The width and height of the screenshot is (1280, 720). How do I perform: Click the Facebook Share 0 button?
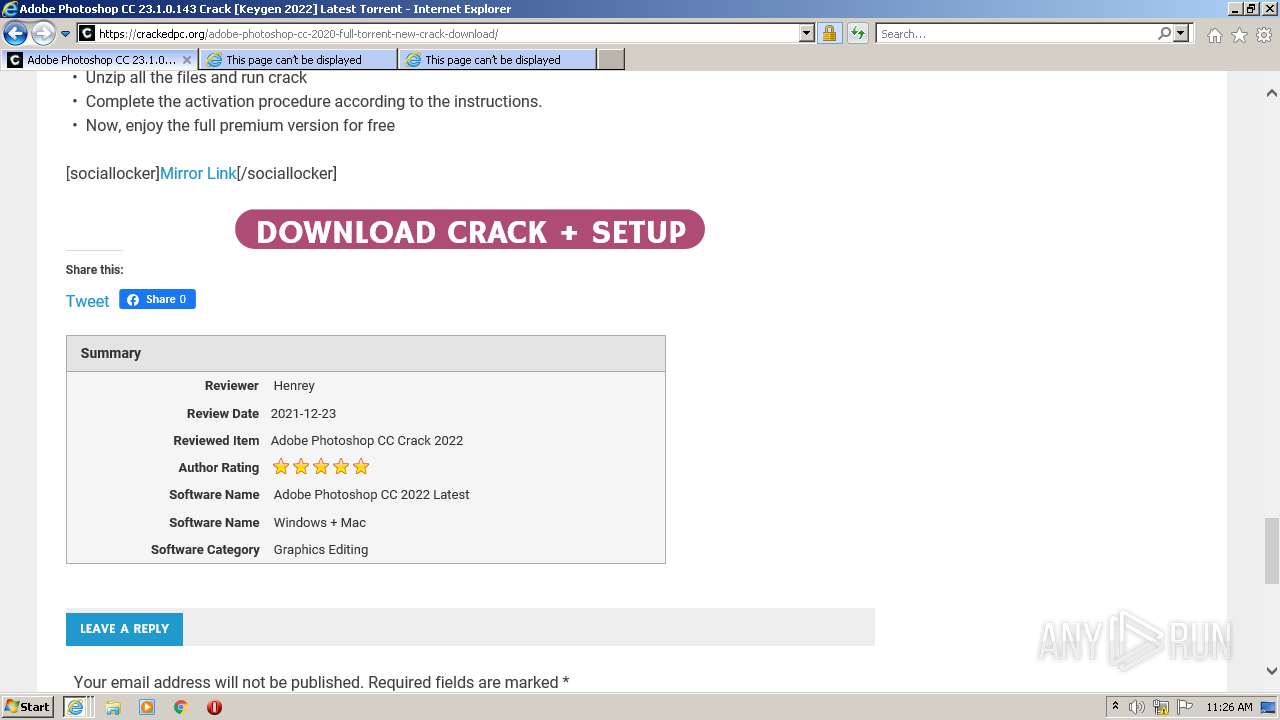coord(157,299)
